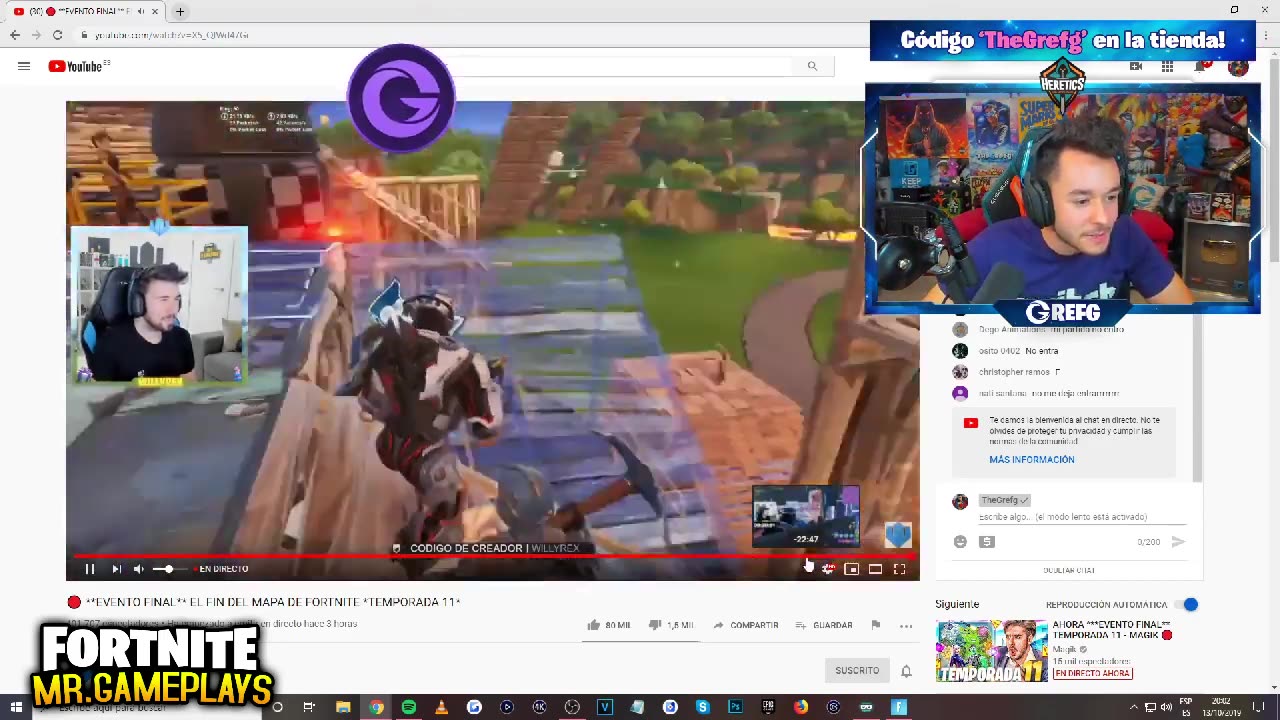Viewport: 1280px width, 720px height.
Task: Go back in browser
Action: [x=15, y=35]
